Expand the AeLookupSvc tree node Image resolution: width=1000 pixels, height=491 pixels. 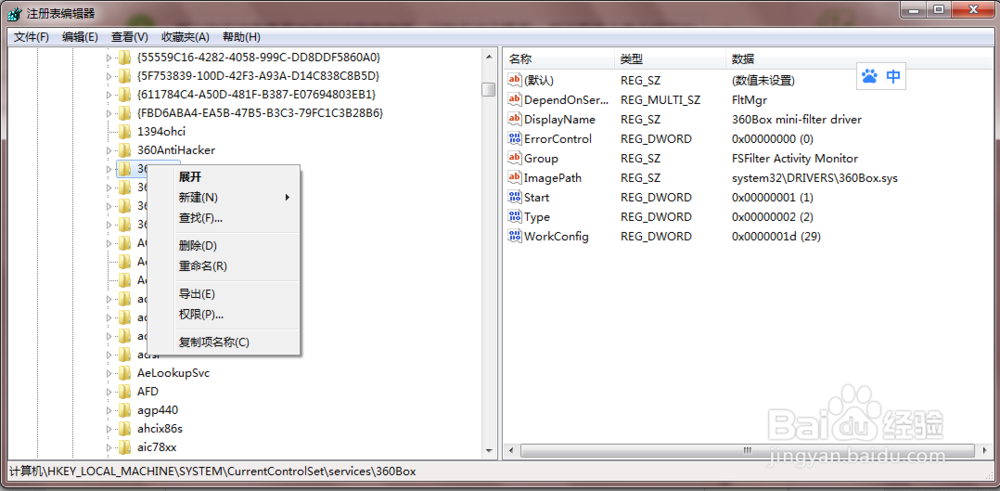point(108,373)
